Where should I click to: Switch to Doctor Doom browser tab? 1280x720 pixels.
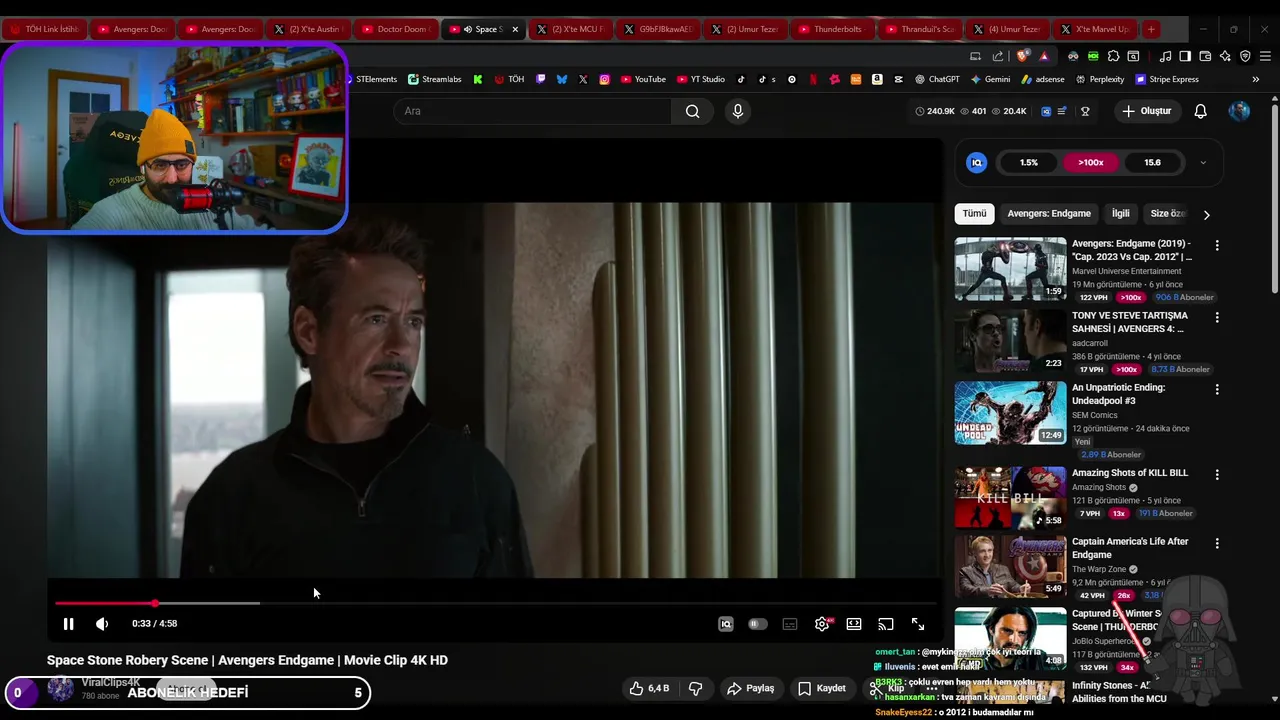[395, 29]
